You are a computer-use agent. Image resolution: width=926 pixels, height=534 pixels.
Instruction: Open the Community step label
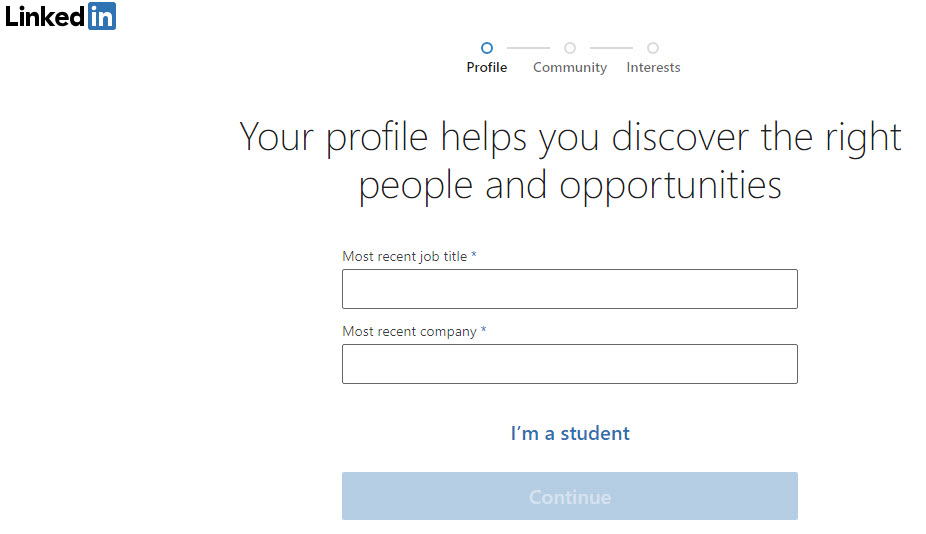tap(570, 68)
